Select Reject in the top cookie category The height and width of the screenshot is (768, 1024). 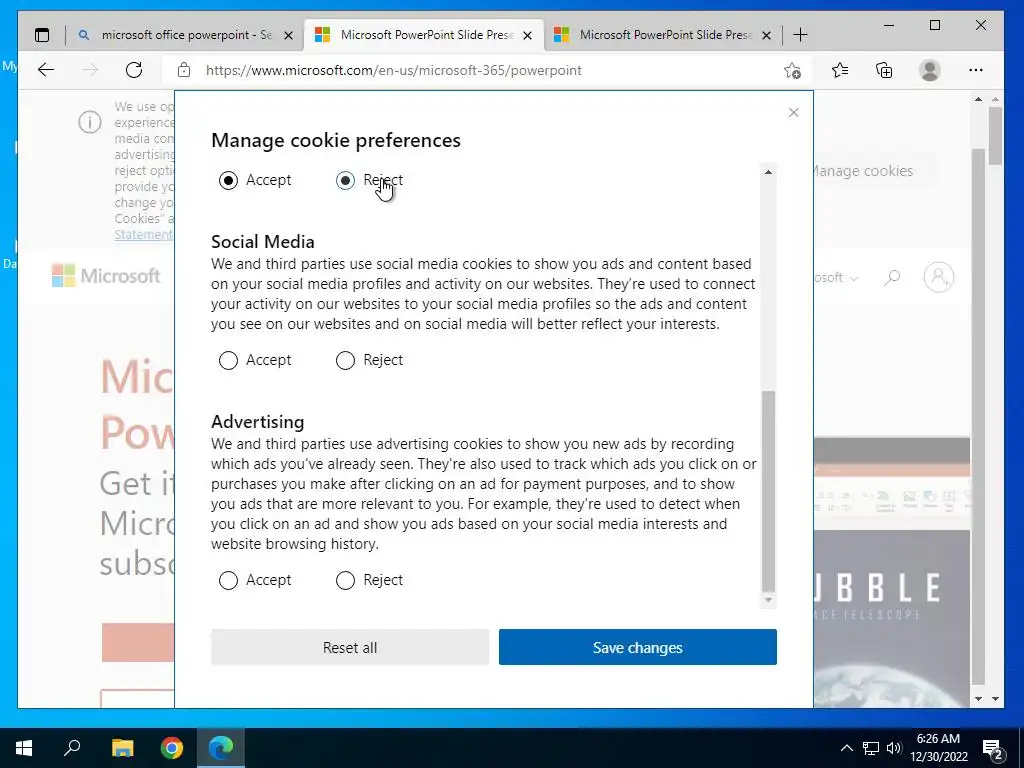pyautogui.click(x=345, y=180)
